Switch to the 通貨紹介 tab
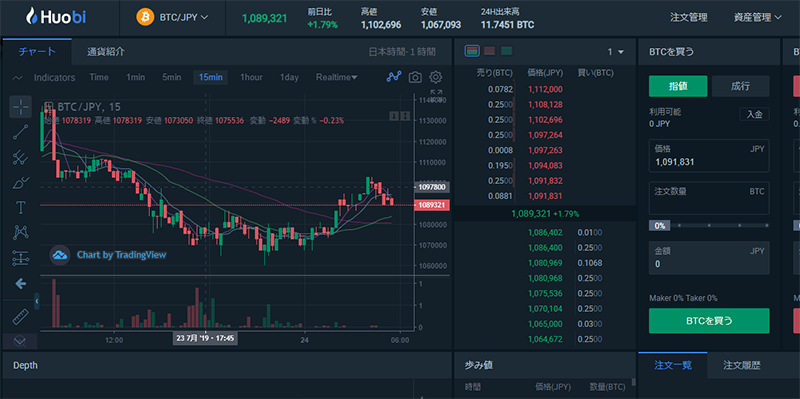800x399 pixels. [106, 52]
